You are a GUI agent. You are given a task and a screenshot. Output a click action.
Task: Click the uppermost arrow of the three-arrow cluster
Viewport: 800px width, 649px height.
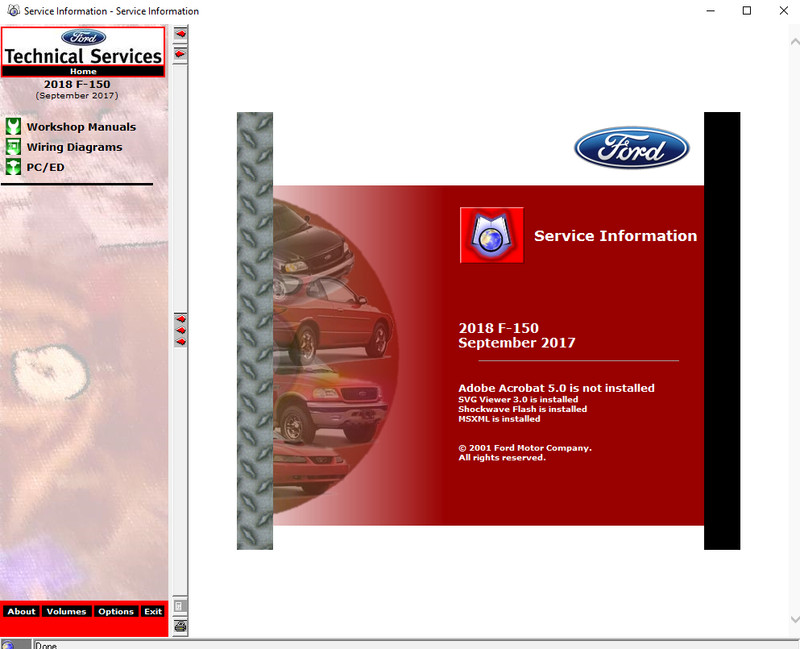[181, 319]
